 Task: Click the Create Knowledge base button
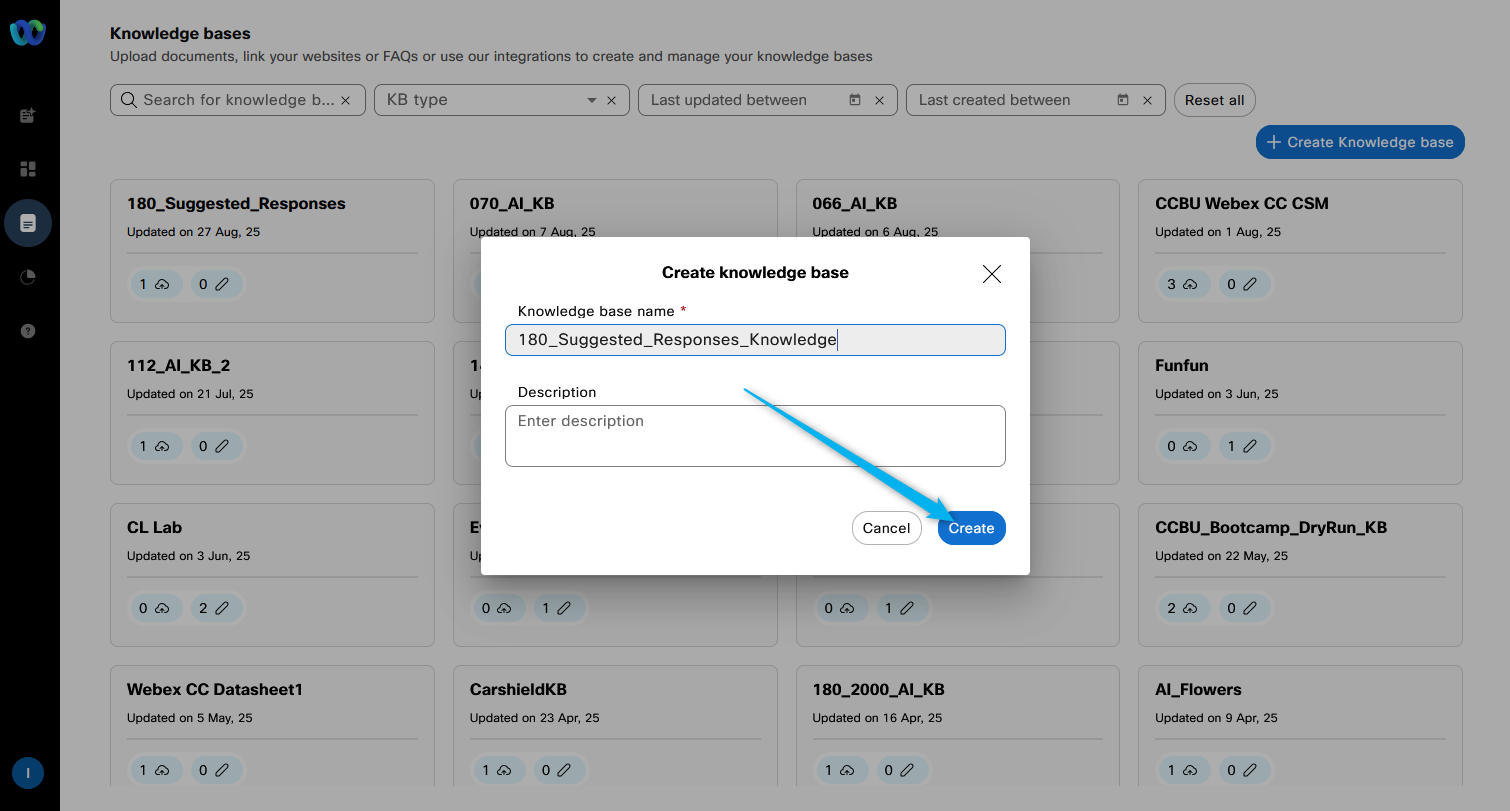(1359, 142)
